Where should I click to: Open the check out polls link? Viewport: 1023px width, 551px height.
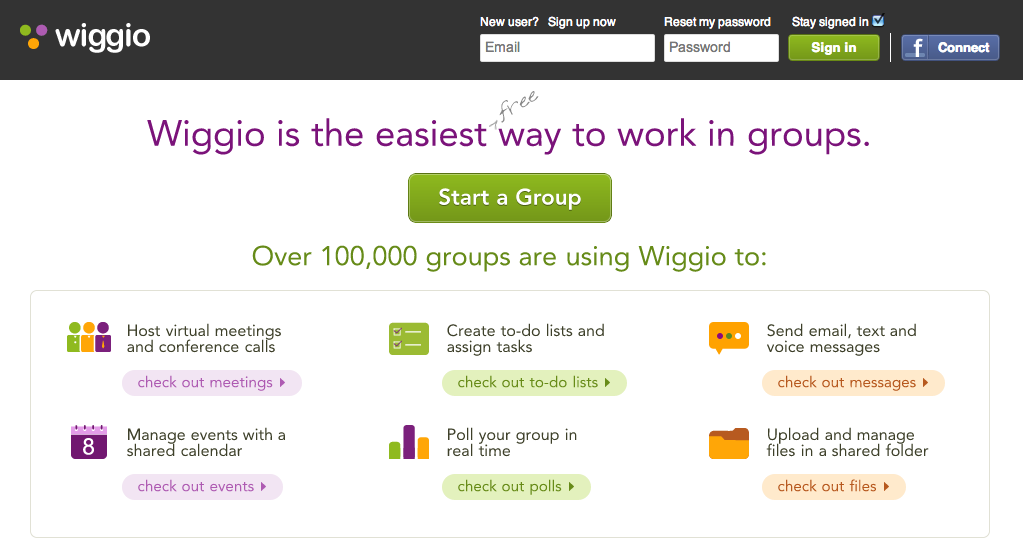click(x=516, y=487)
